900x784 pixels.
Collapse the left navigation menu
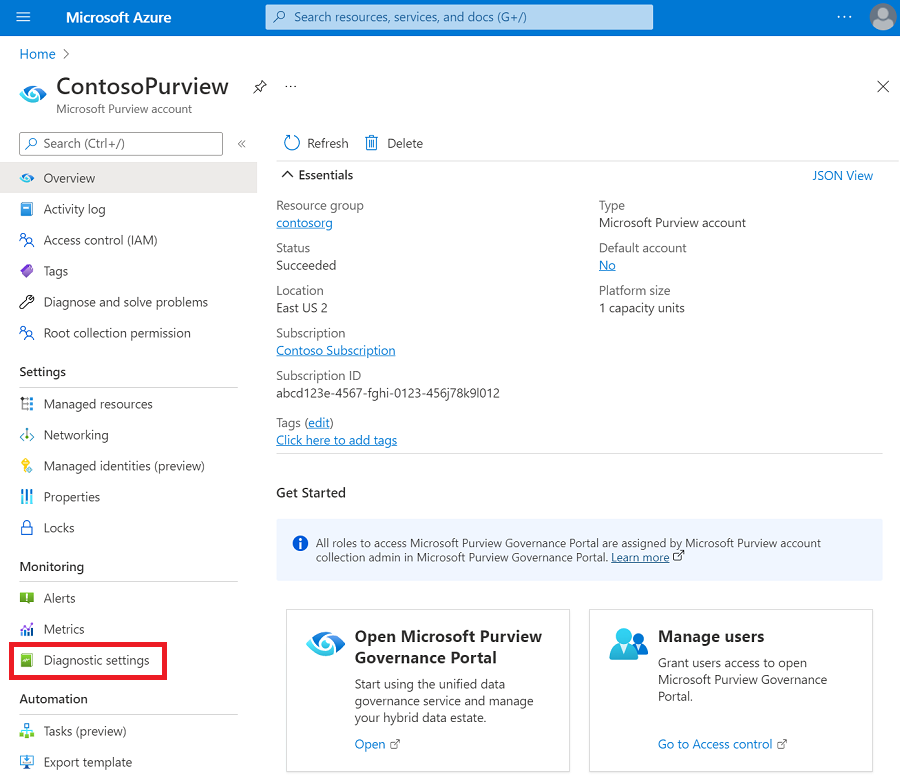[x=242, y=143]
